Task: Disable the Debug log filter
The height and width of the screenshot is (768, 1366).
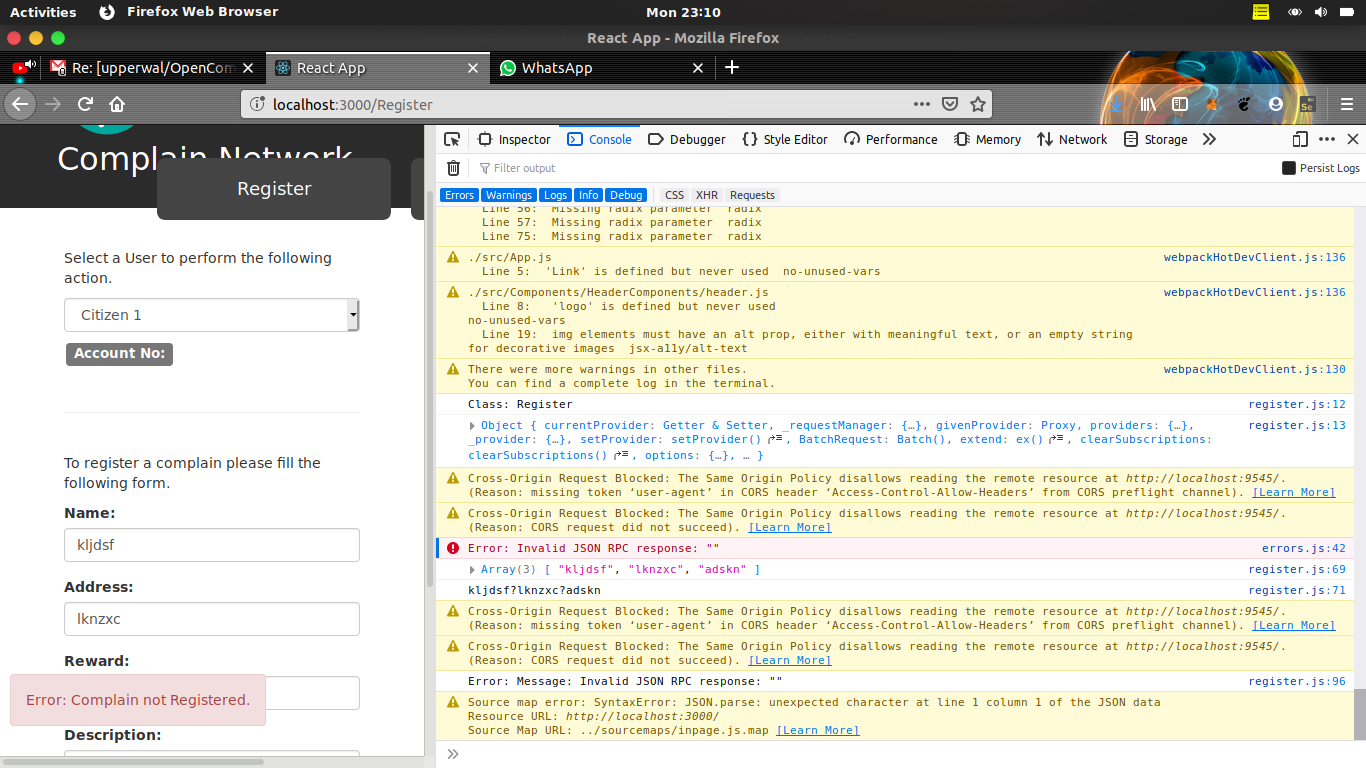Action: pos(626,195)
